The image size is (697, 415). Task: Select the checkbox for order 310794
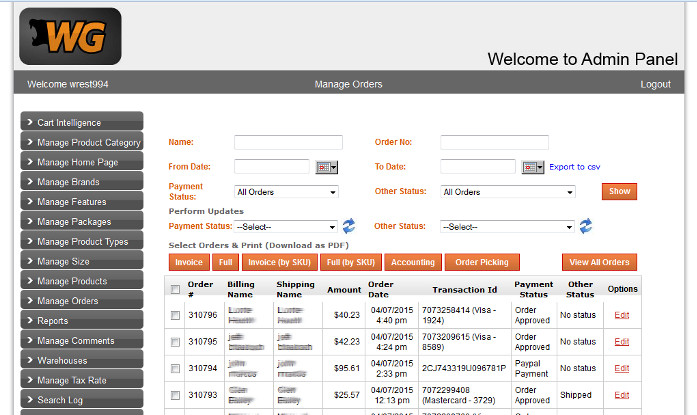176,368
